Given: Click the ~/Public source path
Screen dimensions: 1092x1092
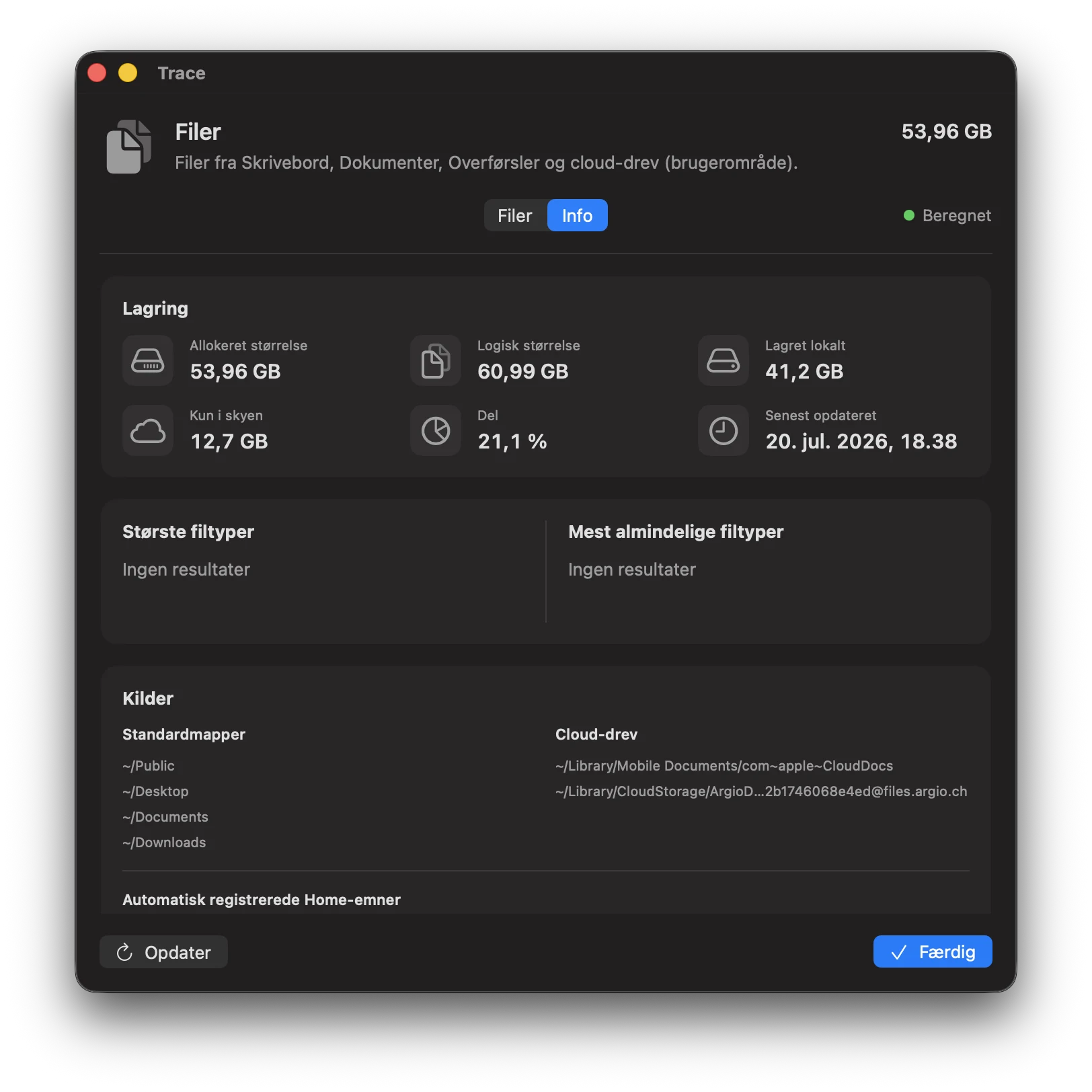Looking at the screenshot, I should tap(149, 766).
